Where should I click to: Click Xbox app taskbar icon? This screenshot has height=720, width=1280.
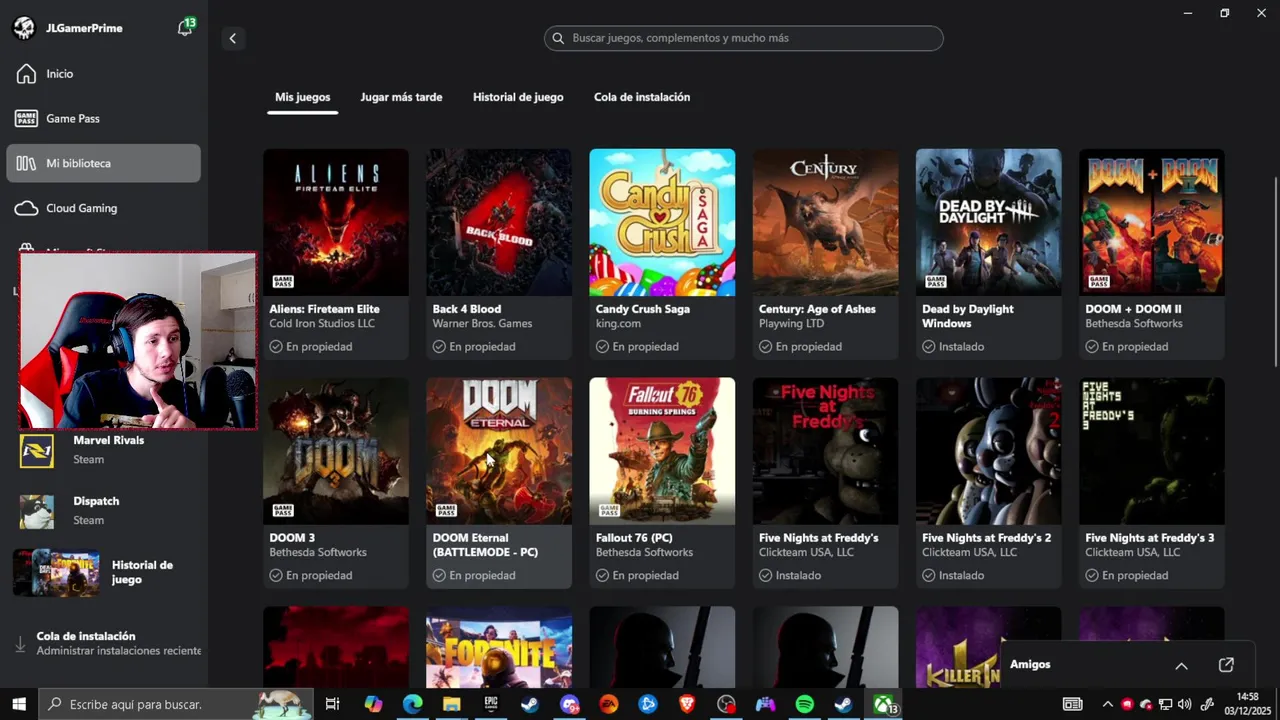coord(884,704)
